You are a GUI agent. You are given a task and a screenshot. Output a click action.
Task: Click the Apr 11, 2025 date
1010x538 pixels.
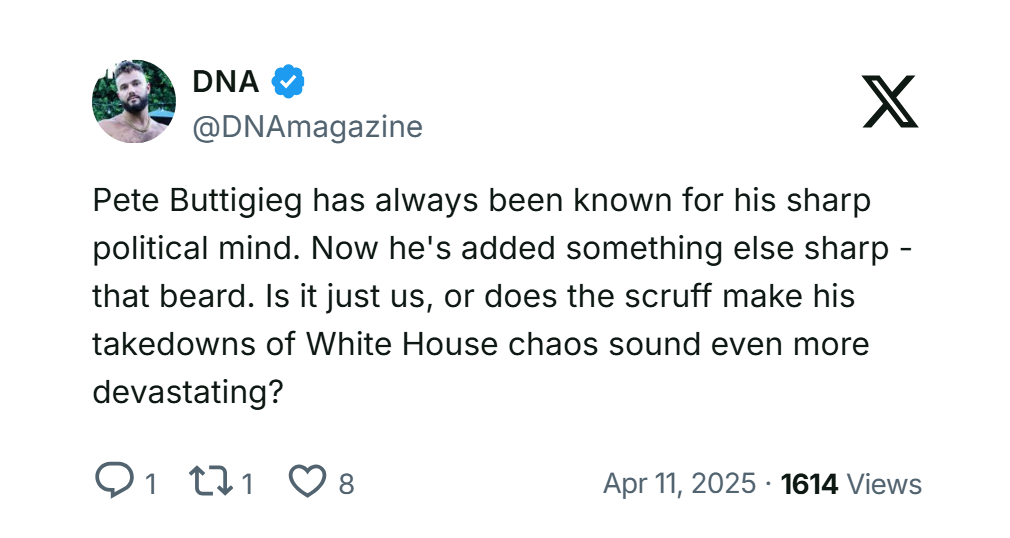[x=679, y=484]
